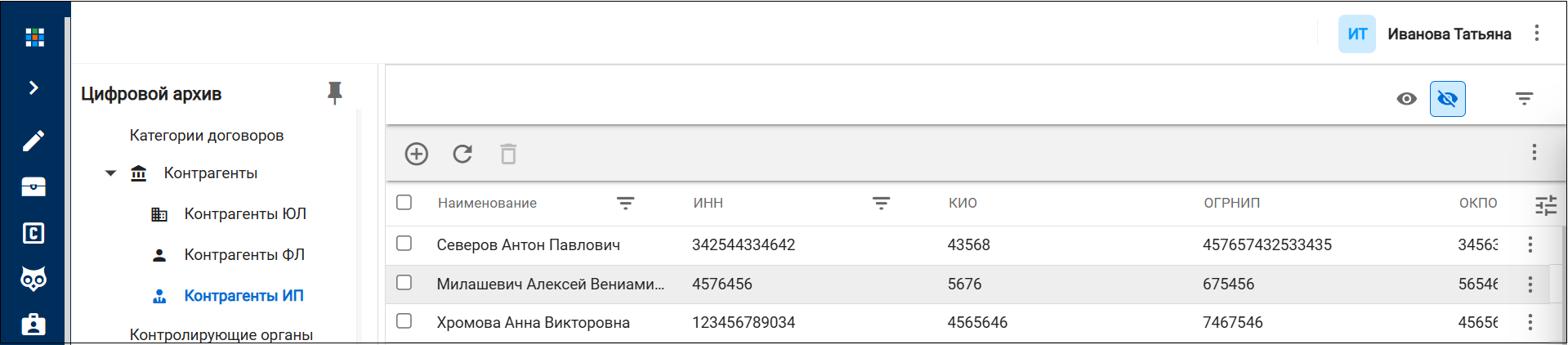This screenshot has width=1568, height=345.
Task: Open user menu next to Иванова Татьяна
Action: (x=1536, y=34)
